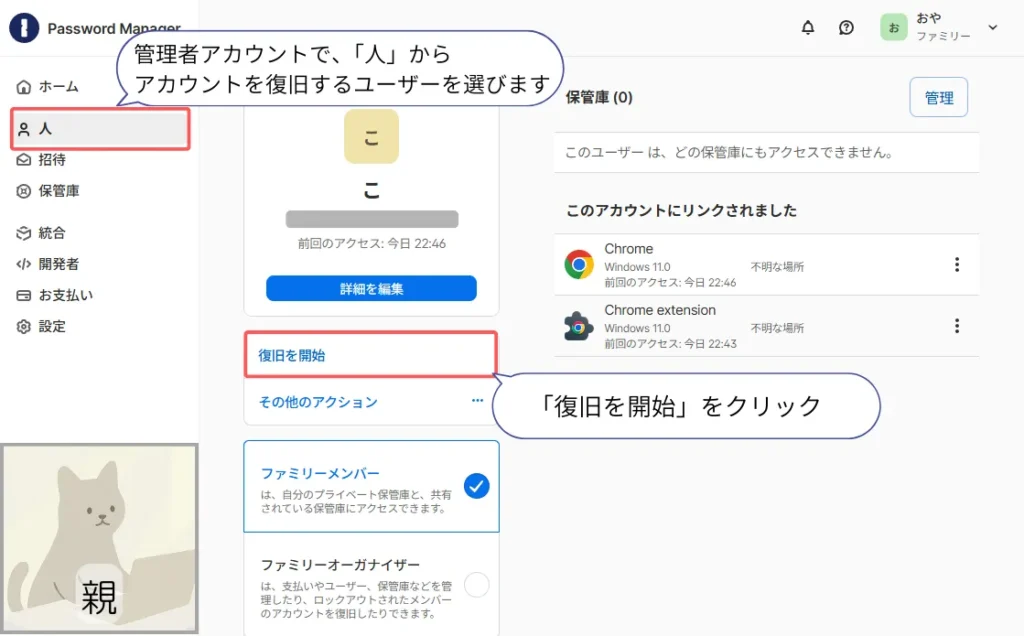Open the kebab menu for the Chrome entry
The width and height of the screenshot is (1024, 636).
(957, 264)
